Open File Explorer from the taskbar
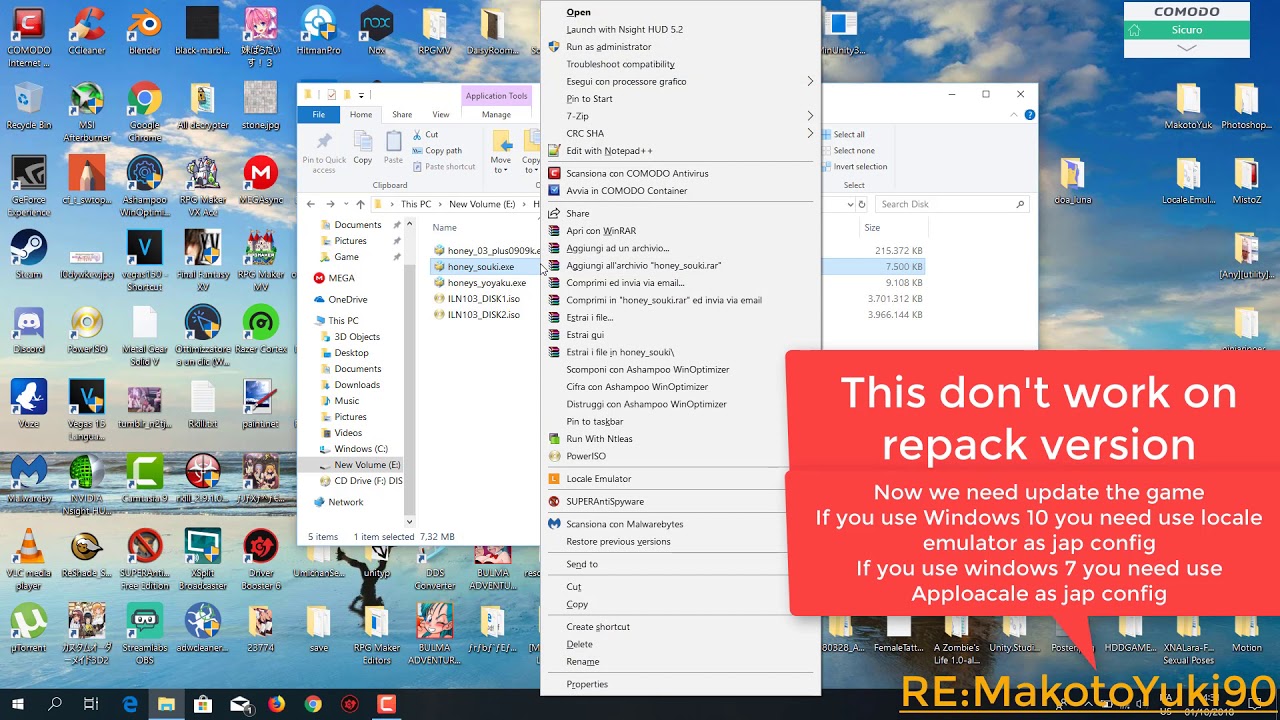 tap(166, 704)
